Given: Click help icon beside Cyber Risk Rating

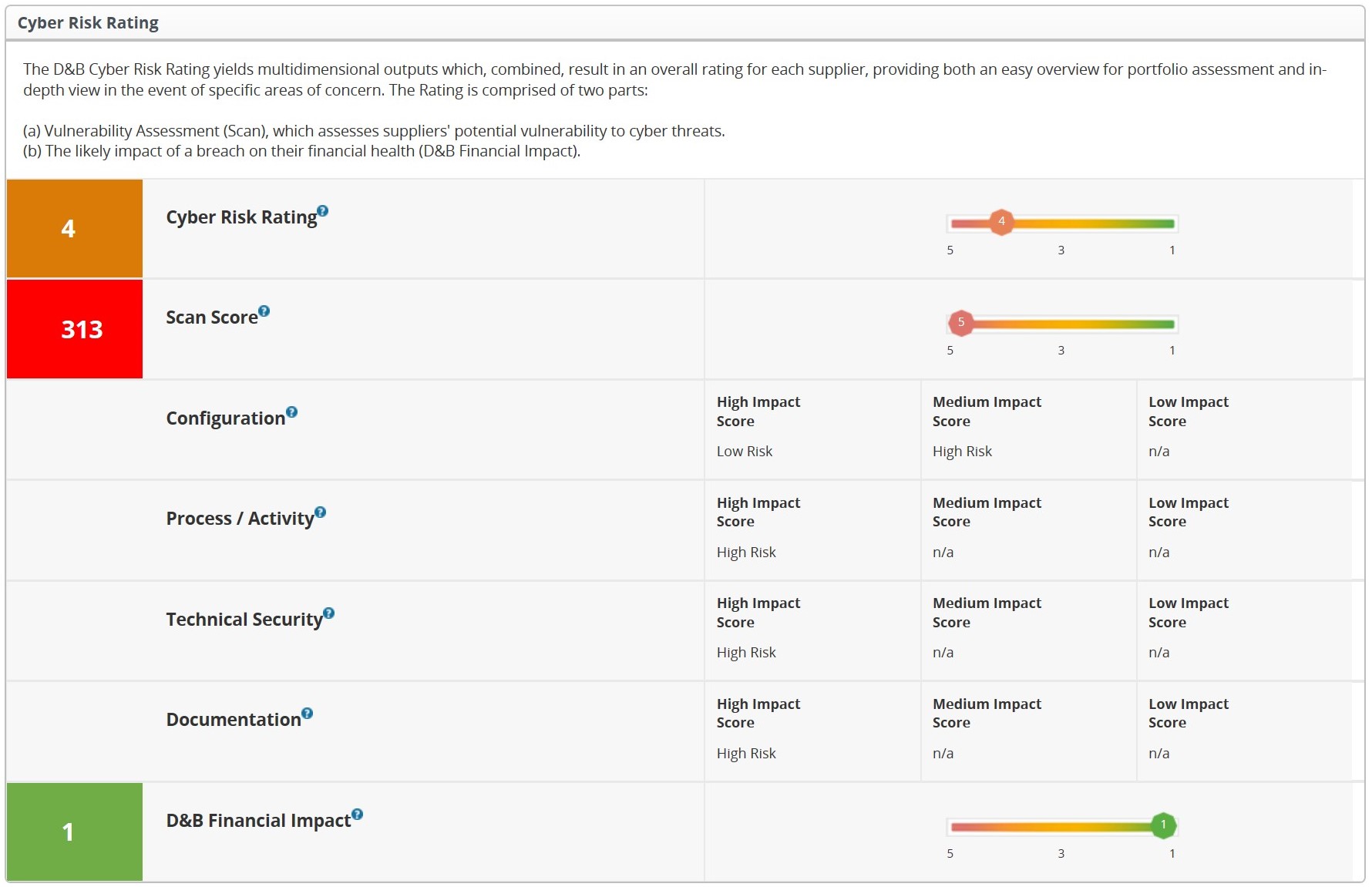Looking at the screenshot, I should tap(323, 211).
